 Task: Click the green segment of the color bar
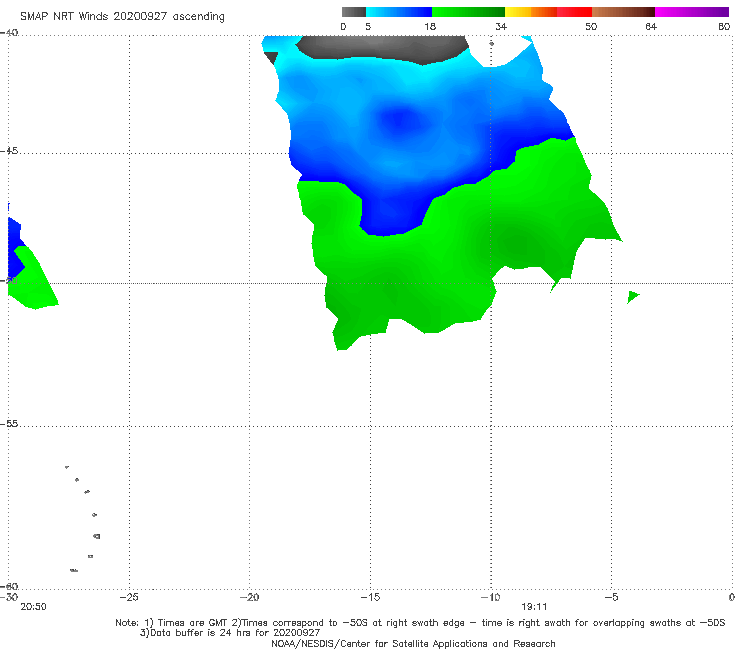click(468, 12)
